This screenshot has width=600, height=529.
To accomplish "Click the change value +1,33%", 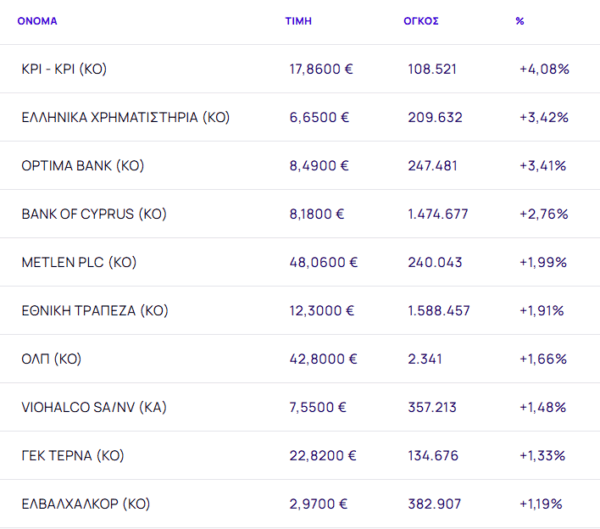I will click(x=542, y=456).
